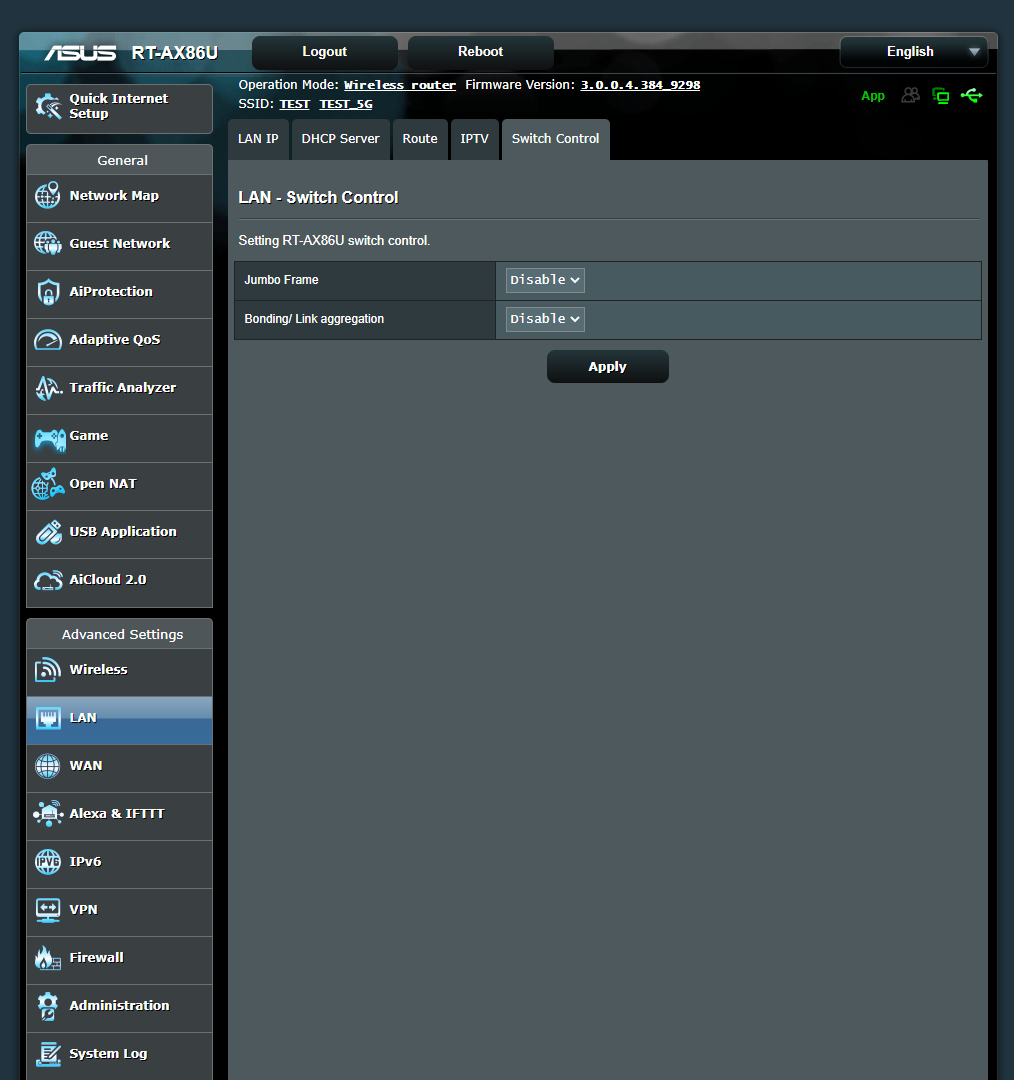Click the Network Map globe icon
Screen dimensions: 1014x1080
click(x=48, y=196)
